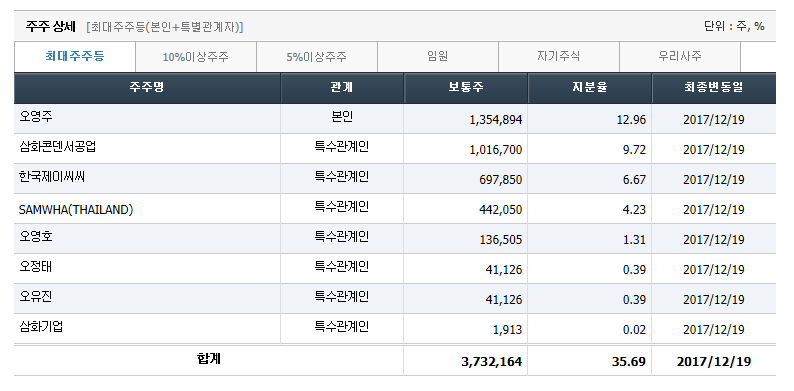Click the 단위 : 주, % unit label
The width and height of the screenshot is (794, 391).
[x=734, y=26]
